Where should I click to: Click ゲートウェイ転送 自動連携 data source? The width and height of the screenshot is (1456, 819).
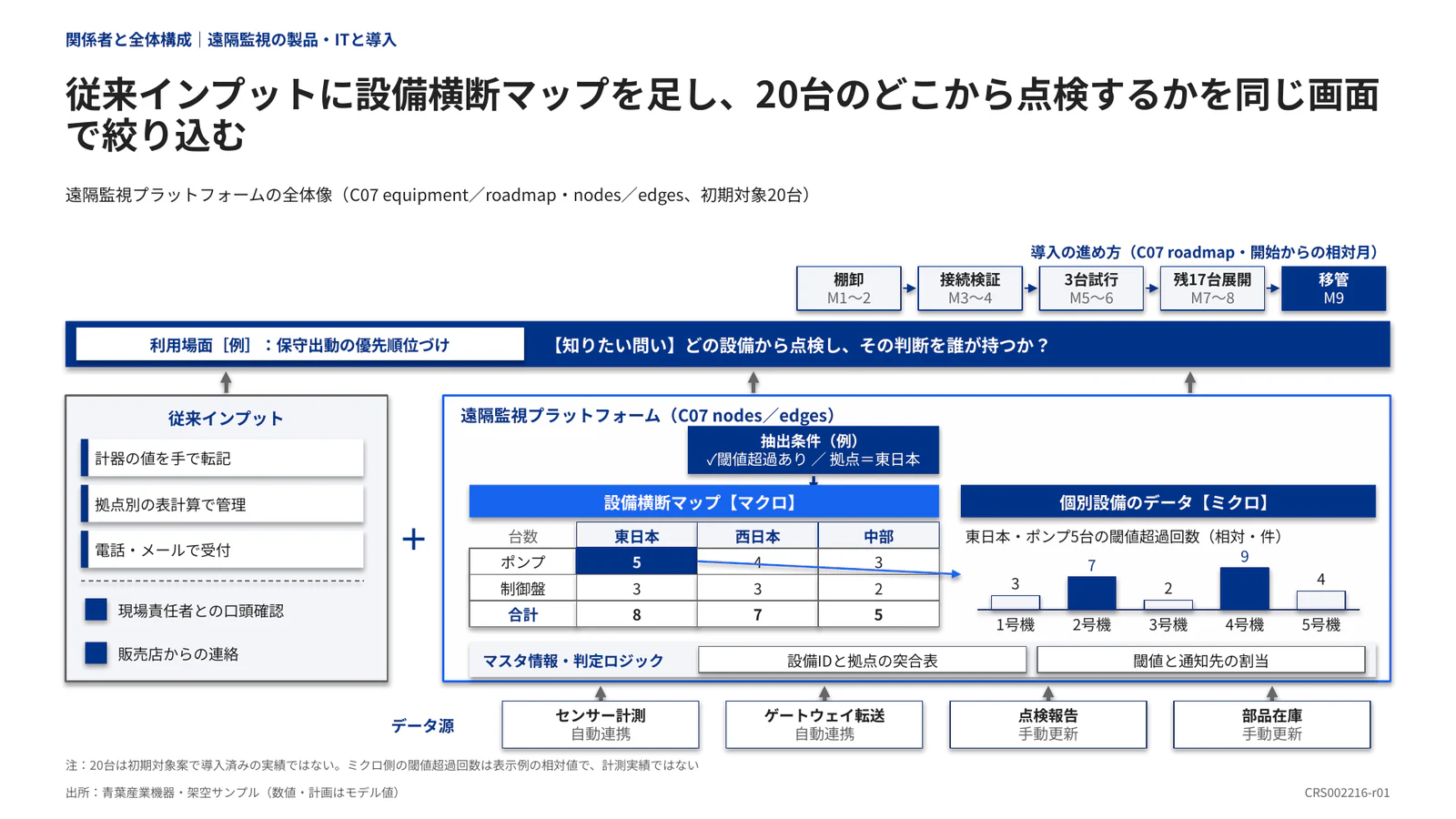(x=824, y=724)
